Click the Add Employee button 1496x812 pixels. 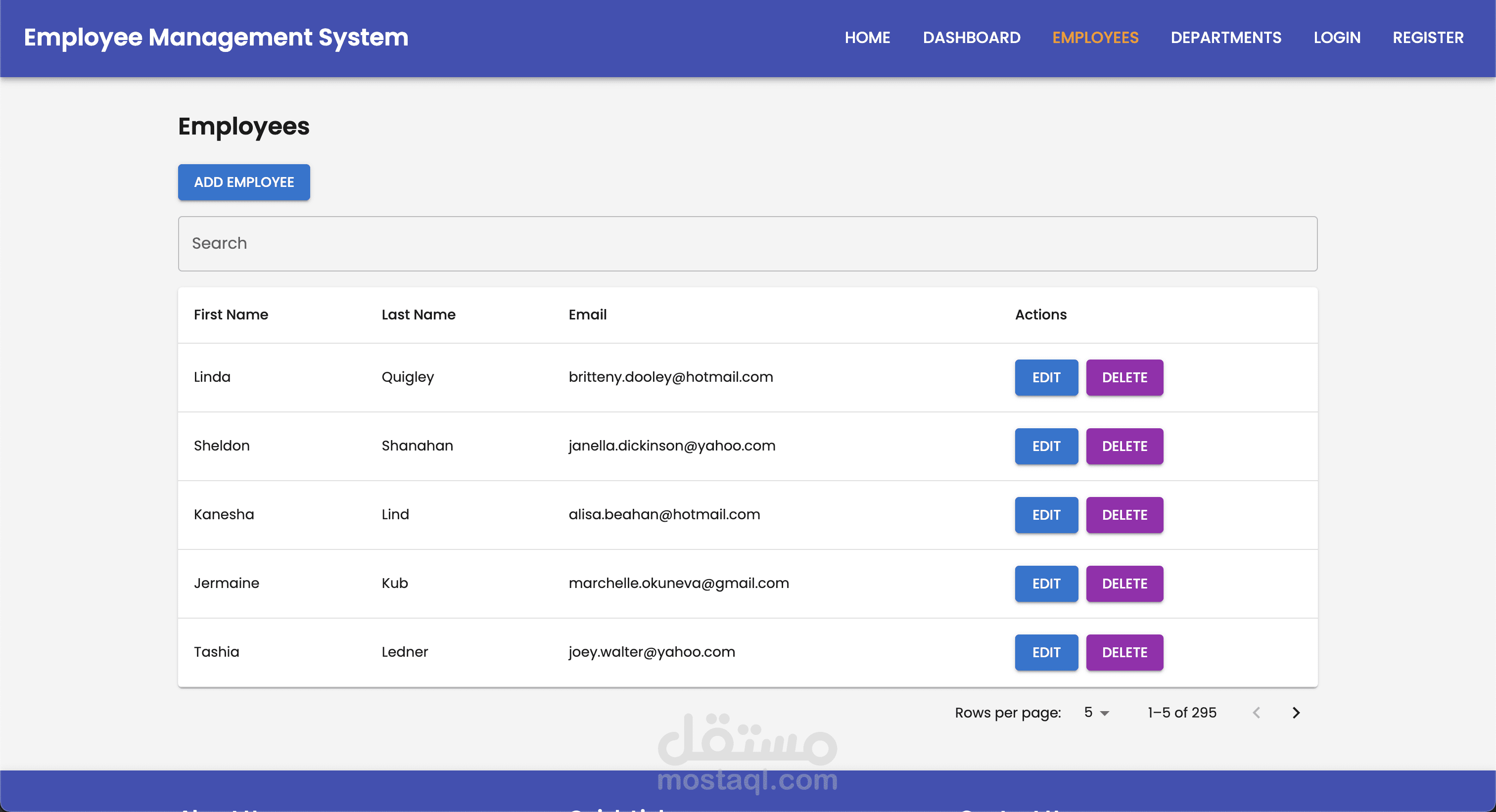pos(244,182)
